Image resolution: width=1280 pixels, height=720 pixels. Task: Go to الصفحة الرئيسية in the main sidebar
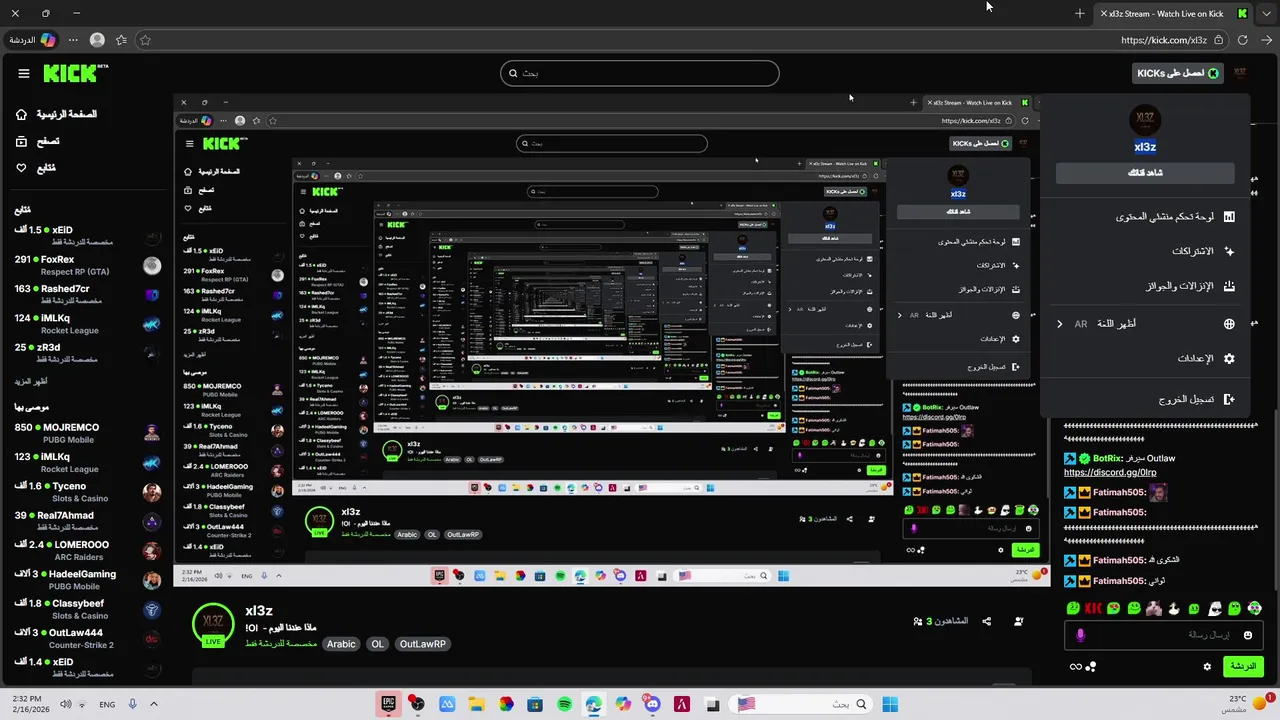click(x=56, y=114)
